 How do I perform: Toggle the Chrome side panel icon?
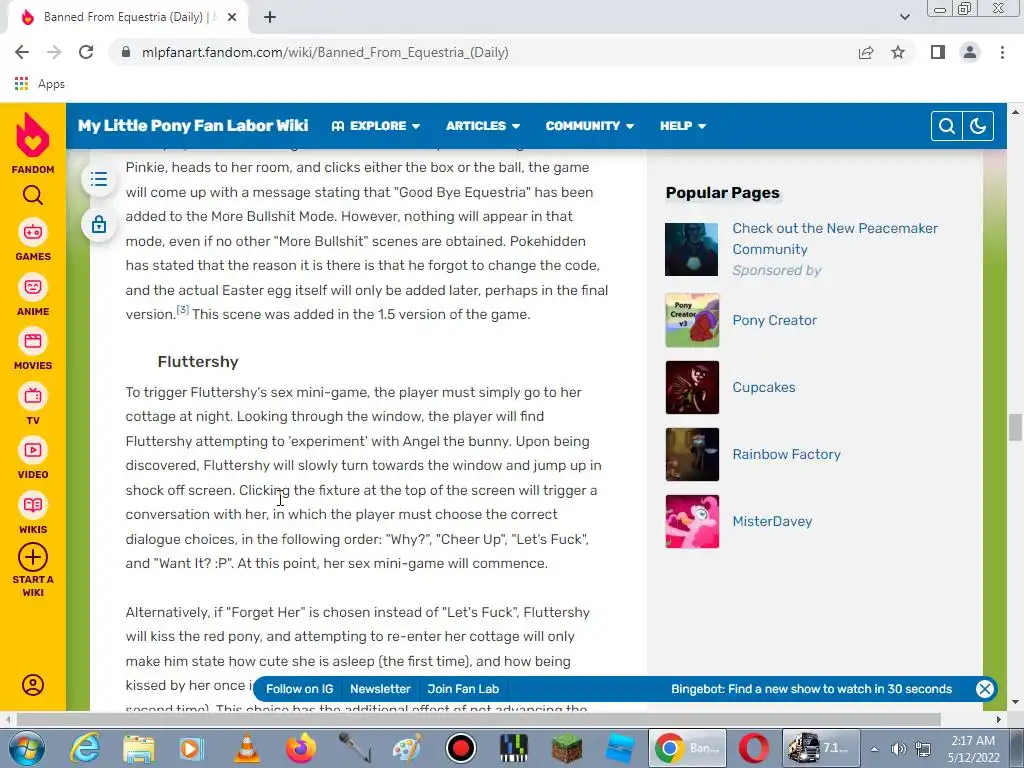click(938, 52)
